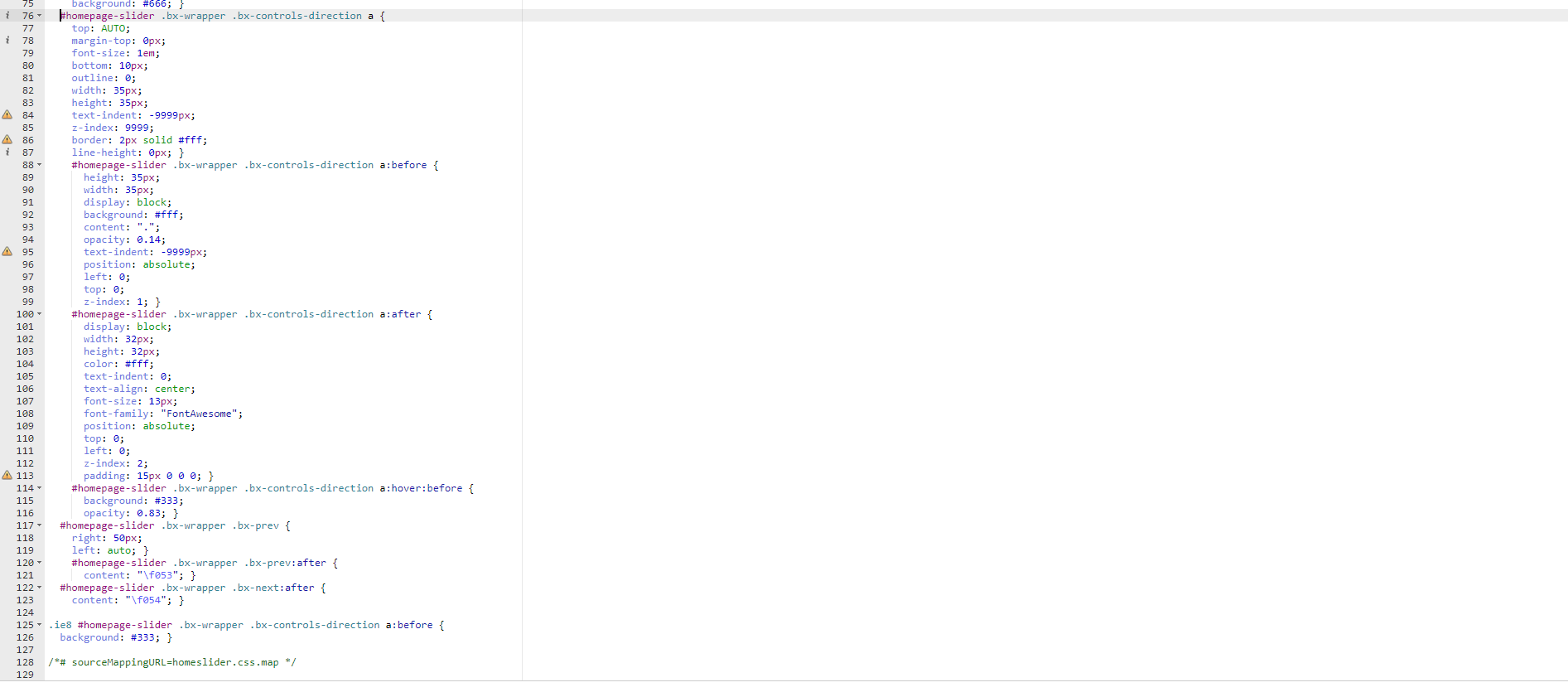Place cursor on the z-index: 9999 line
Viewport: 1568px width, 697px height.
[113, 128]
